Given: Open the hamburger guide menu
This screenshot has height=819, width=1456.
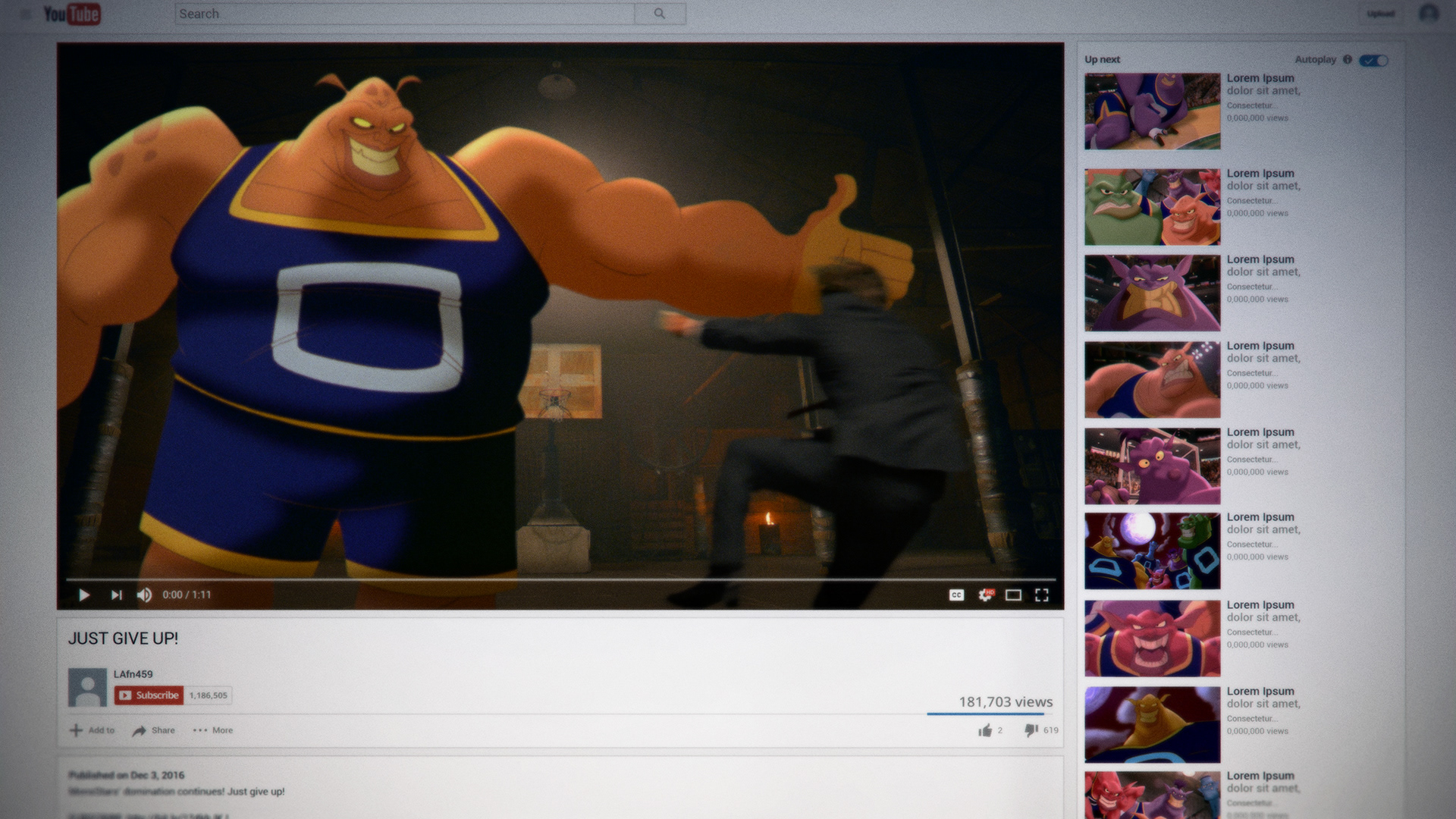Looking at the screenshot, I should pyautogui.click(x=26, y=14).
